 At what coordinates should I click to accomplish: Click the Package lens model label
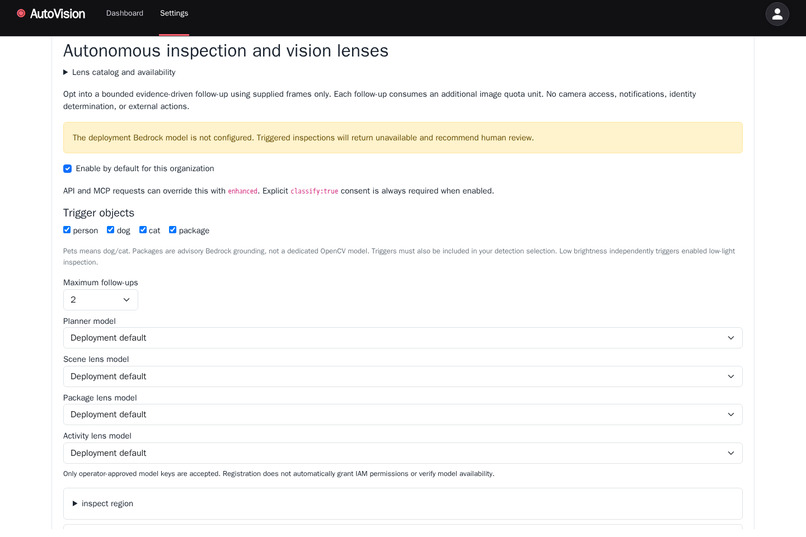(x=100, y=398)
